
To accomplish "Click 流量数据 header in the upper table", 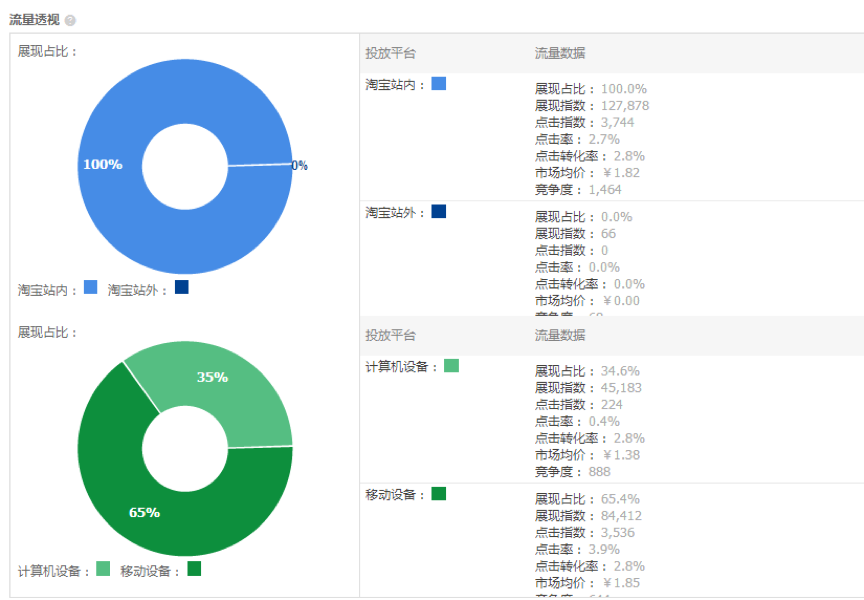I will (560, 54).
